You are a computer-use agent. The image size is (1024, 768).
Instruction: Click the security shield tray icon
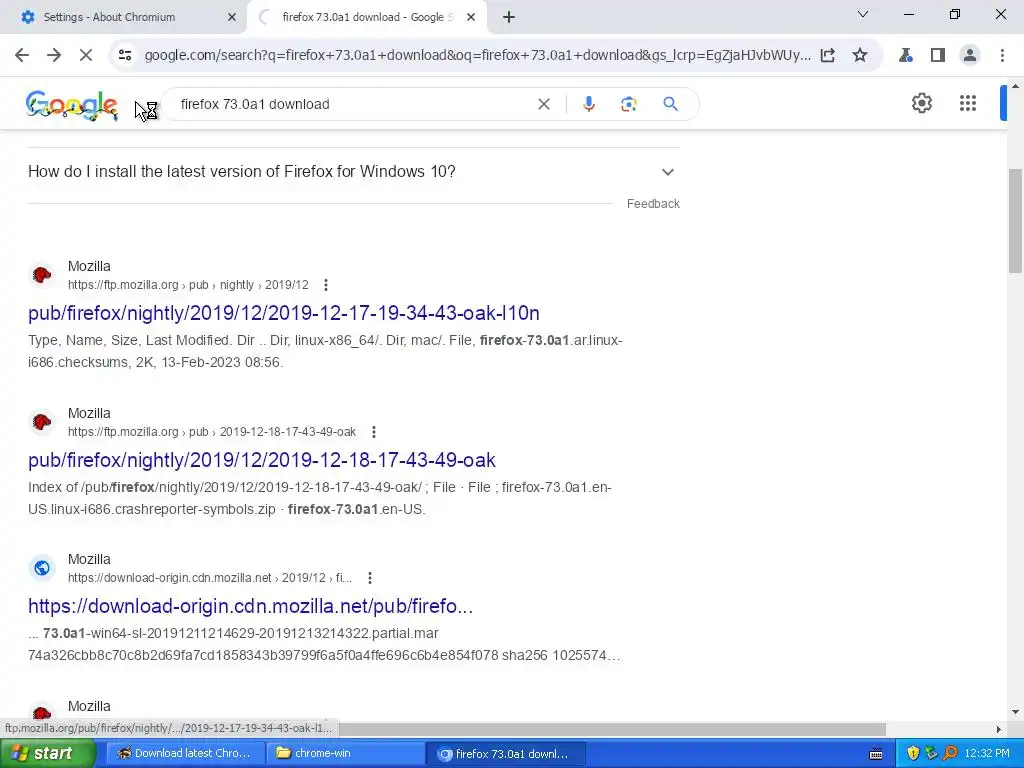(x=913, y=754)
